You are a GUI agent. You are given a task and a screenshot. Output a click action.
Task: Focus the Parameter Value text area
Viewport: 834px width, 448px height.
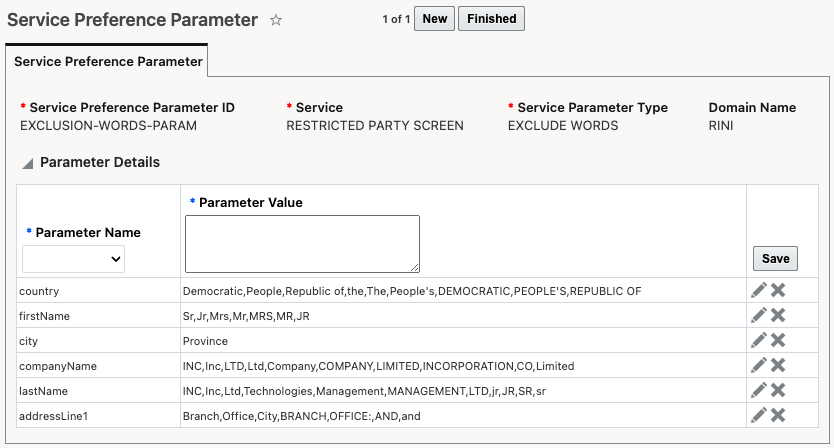click(302, 243)
